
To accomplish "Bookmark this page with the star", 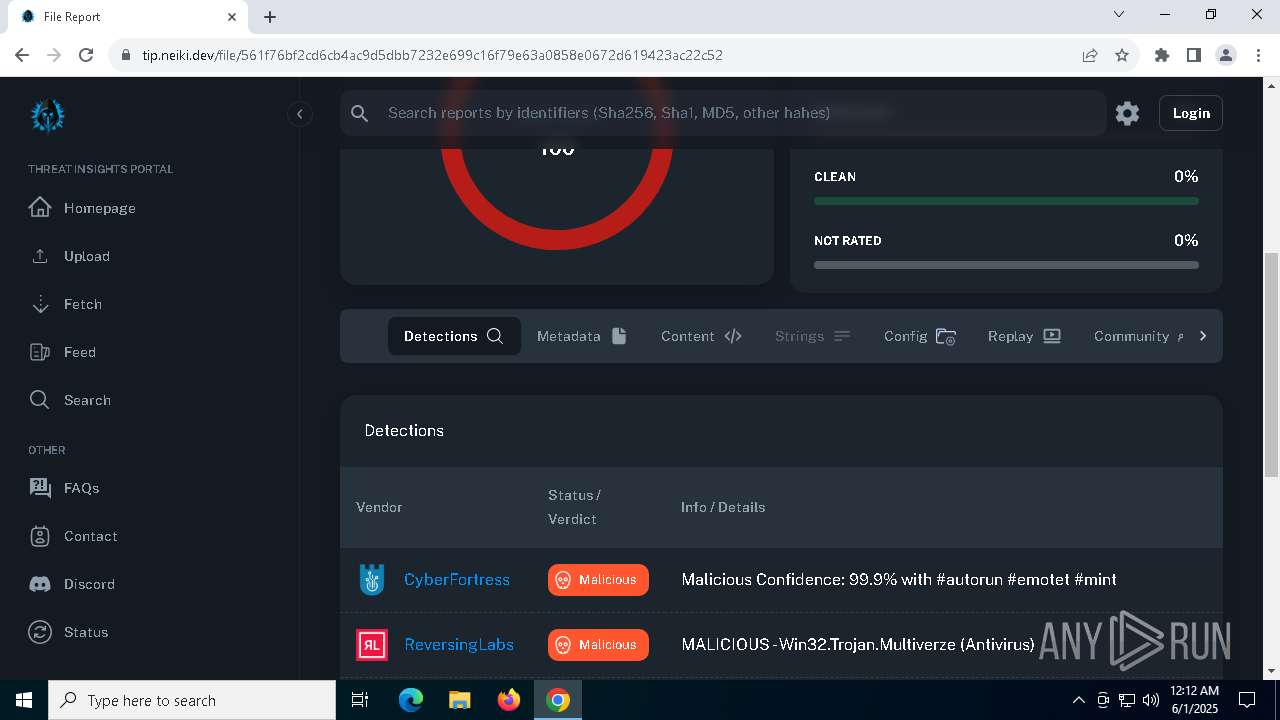I will (1122, 55).
